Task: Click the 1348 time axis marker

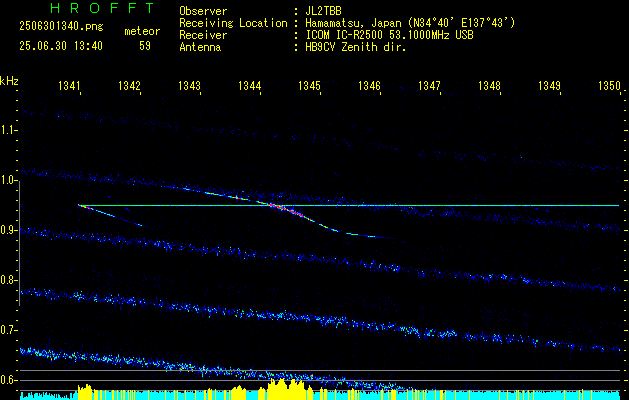Action: pos(489,85)
